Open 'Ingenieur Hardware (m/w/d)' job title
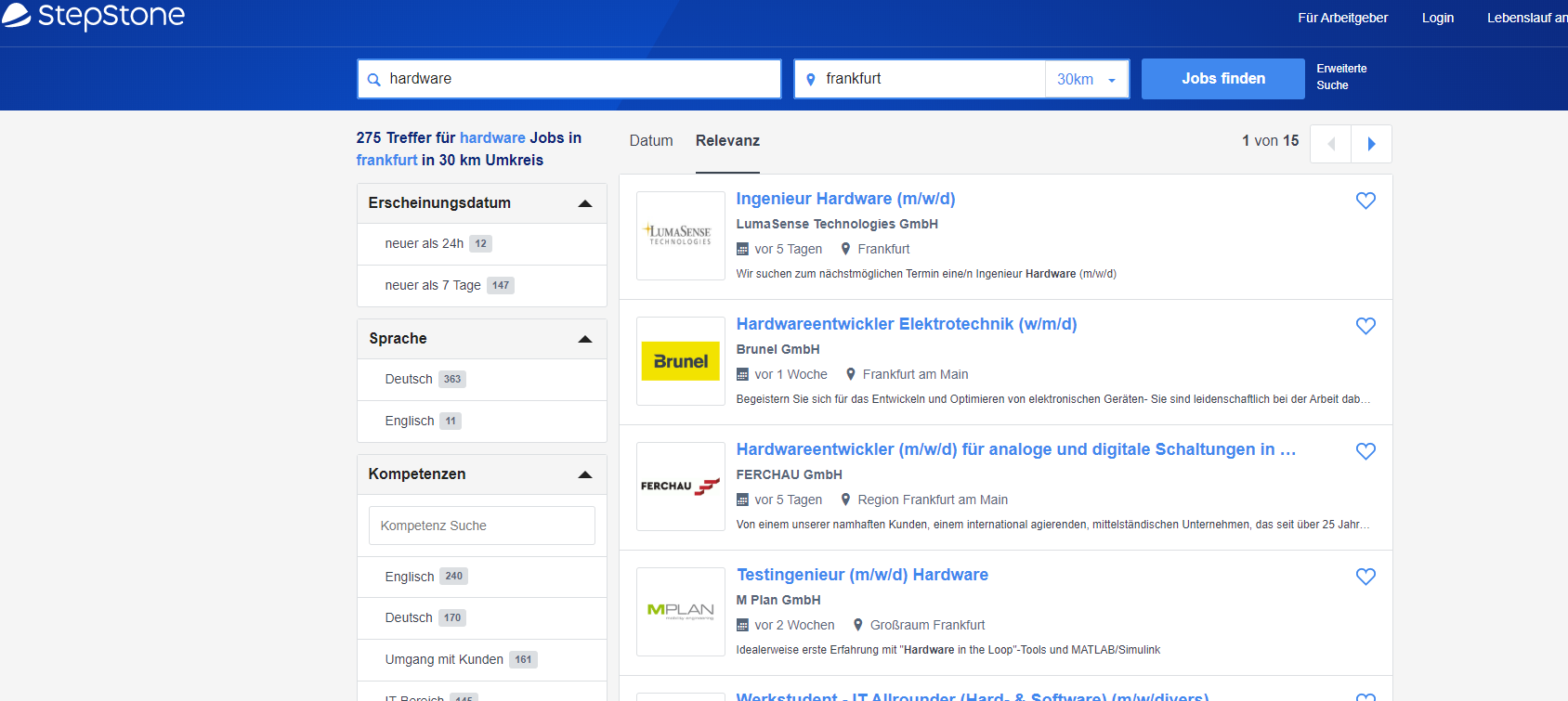Image resolution: width=1568 pixels, height=701 pixels. [x=845, y=199]
